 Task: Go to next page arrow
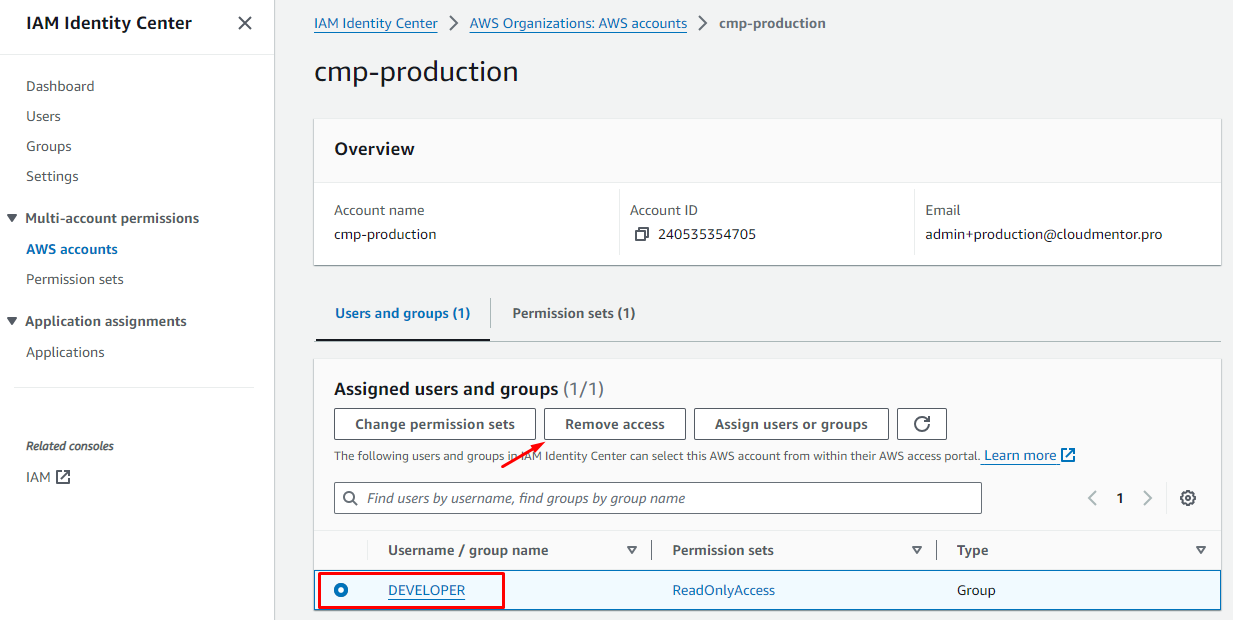coord(1148,498)
